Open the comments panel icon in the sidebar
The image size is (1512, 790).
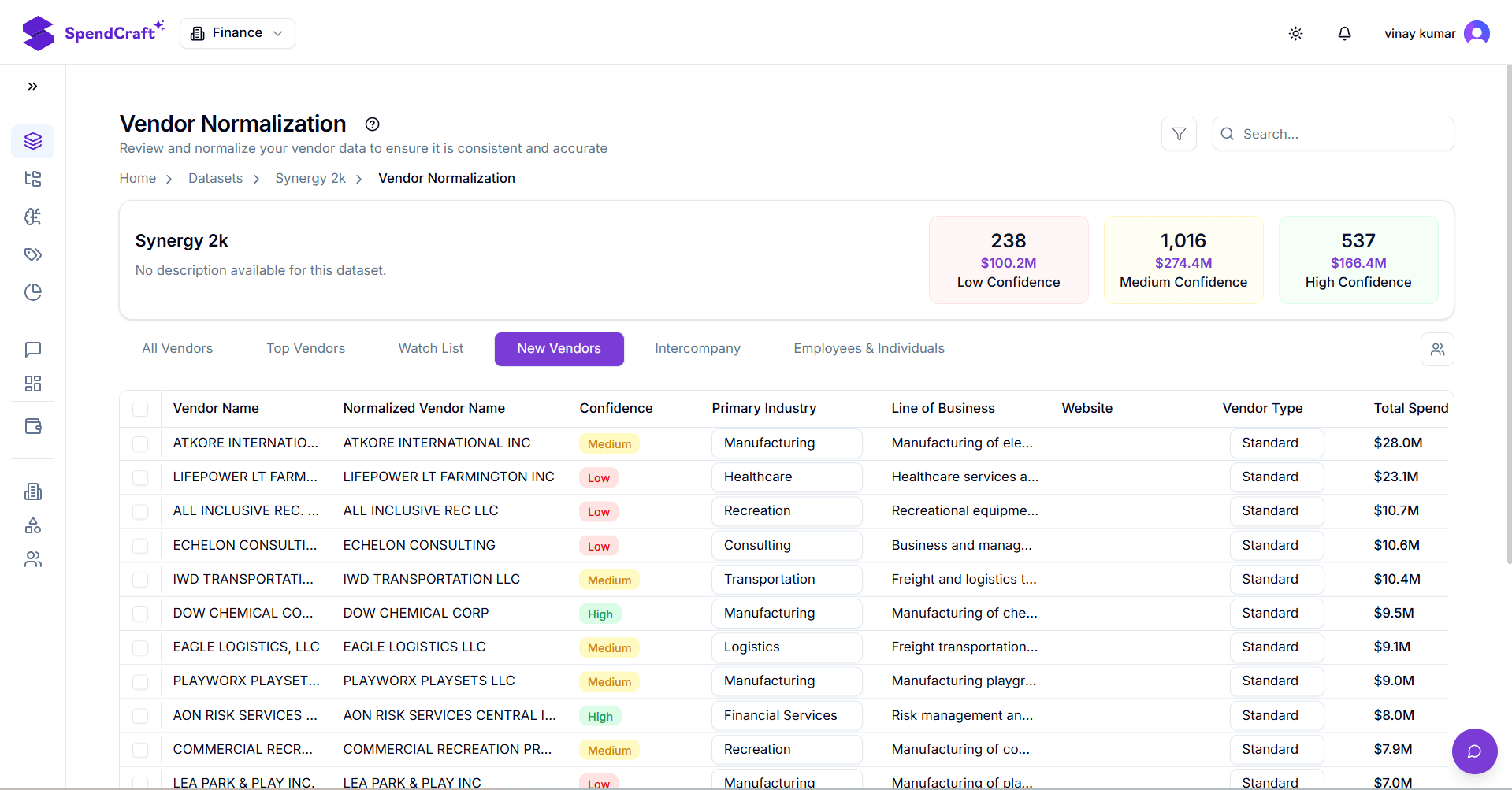click(x=32, y=350)
